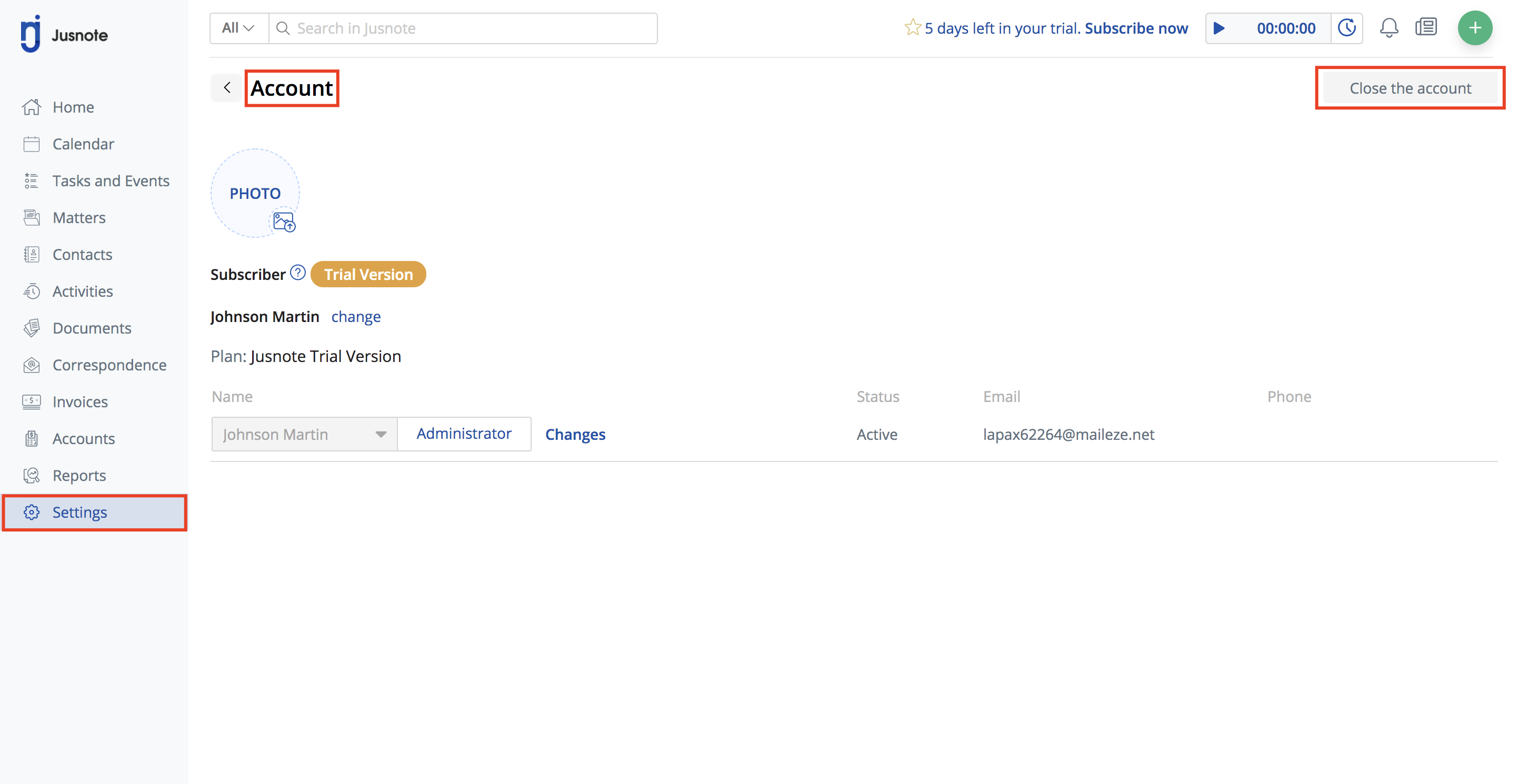Viewport: 1518px width, 784px height.
Task: Click Subscribe now link
Action: (1136, 28)
